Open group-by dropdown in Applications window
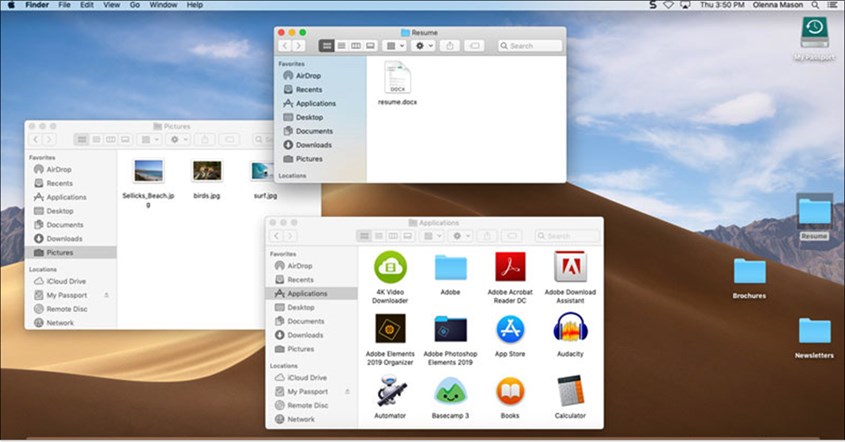The image size is (845, 442). (x=433, y=236)
